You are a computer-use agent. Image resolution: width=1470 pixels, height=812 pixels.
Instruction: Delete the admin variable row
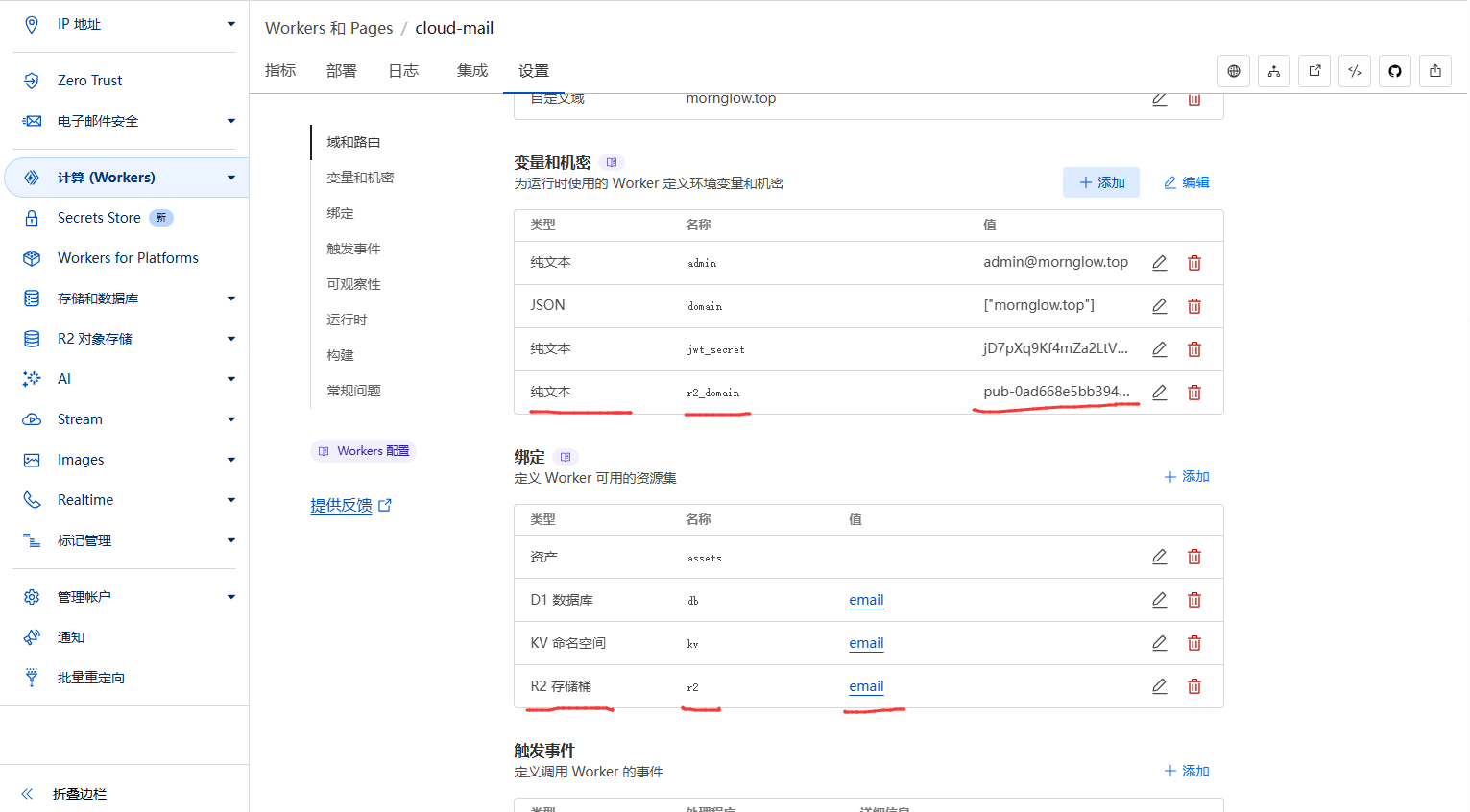coord(1194,263)
